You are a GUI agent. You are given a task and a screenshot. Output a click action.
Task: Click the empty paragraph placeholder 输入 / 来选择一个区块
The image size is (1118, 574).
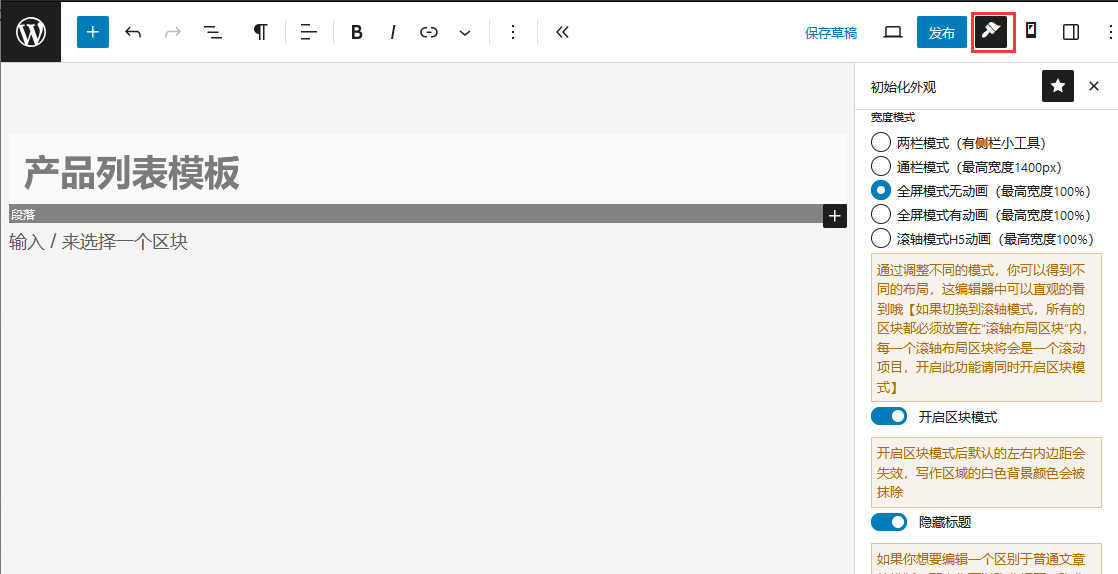(98, 242)
